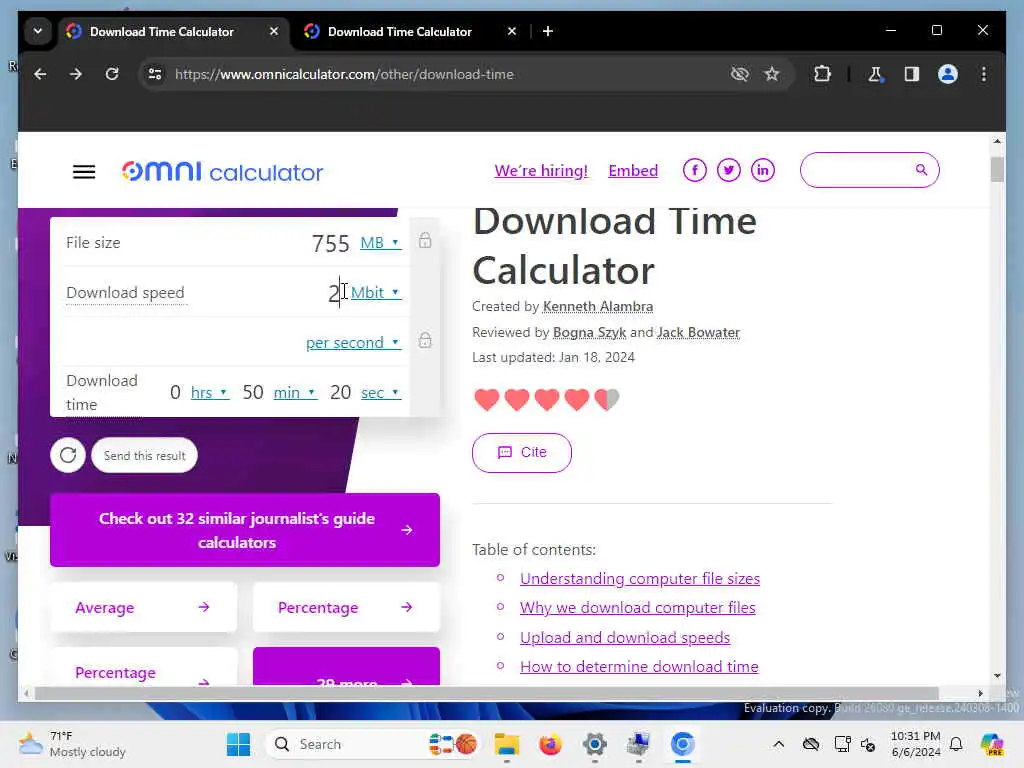This screenshot has width=1024, height=768.
Task: Open the Chrome profile avatar
Action: tap(948, 74)
